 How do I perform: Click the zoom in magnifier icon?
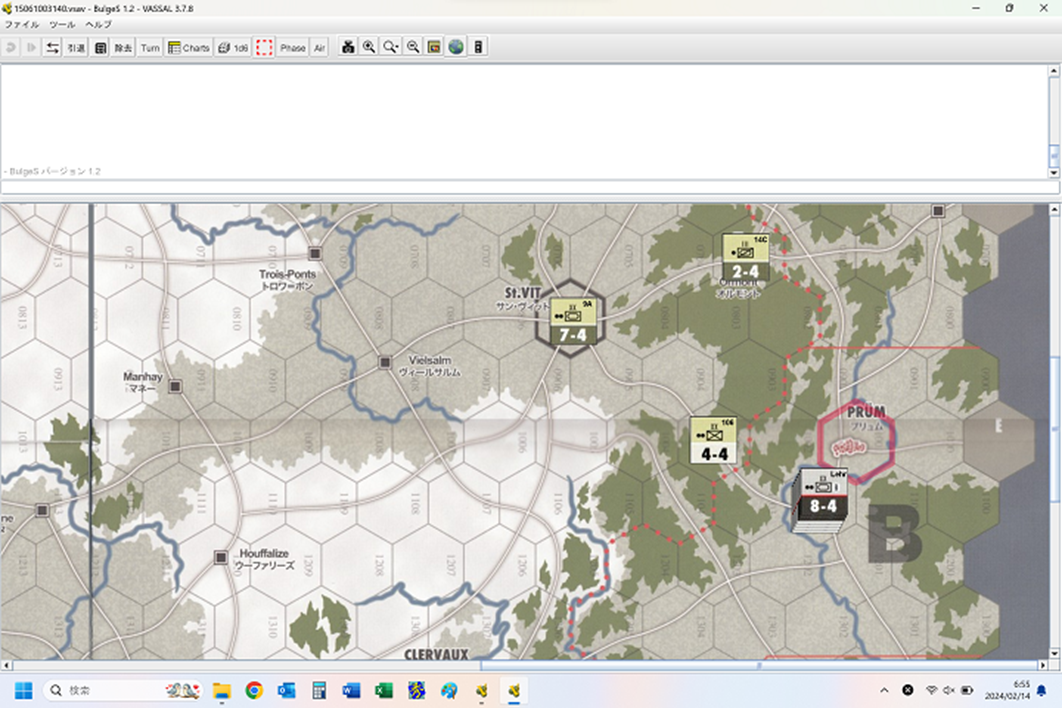point(369,47)
